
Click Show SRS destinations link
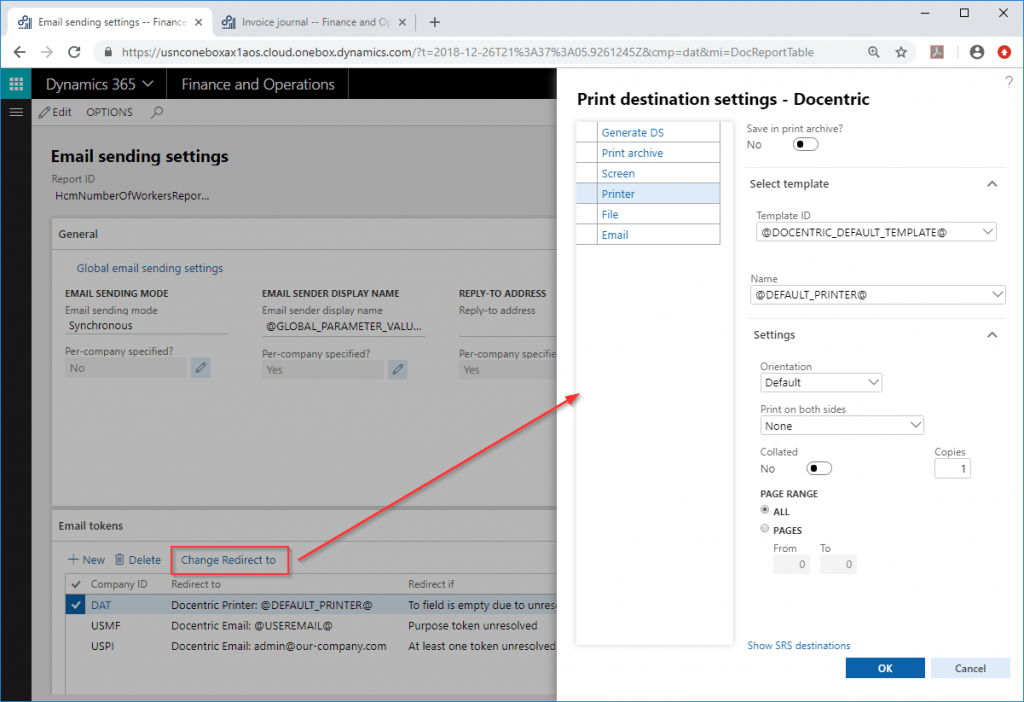[x=799, y=645]
